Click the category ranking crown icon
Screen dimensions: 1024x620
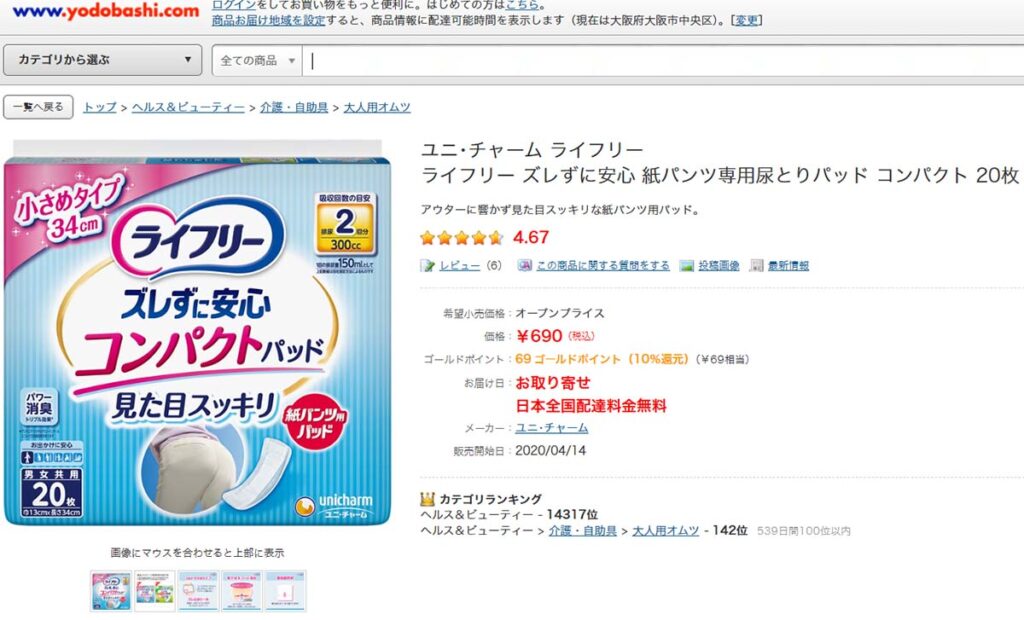point(427,498)
